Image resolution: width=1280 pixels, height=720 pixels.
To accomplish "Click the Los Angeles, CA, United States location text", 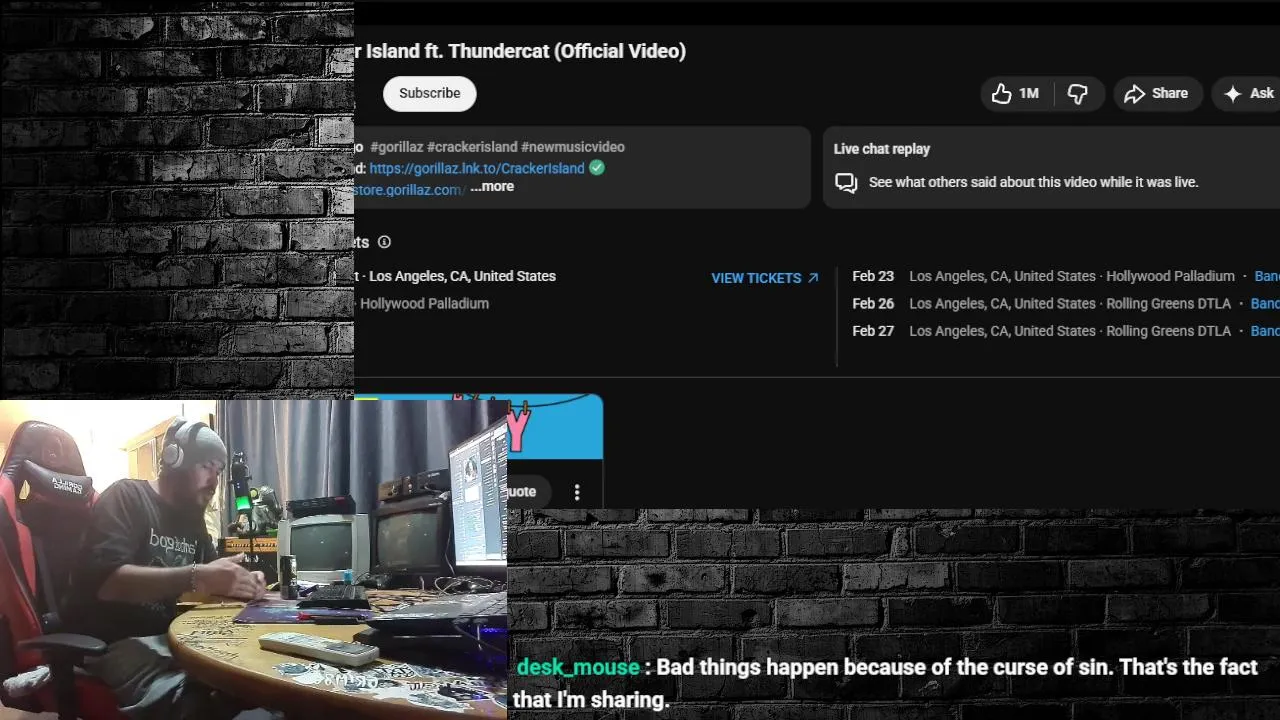I will coord(462,276).
